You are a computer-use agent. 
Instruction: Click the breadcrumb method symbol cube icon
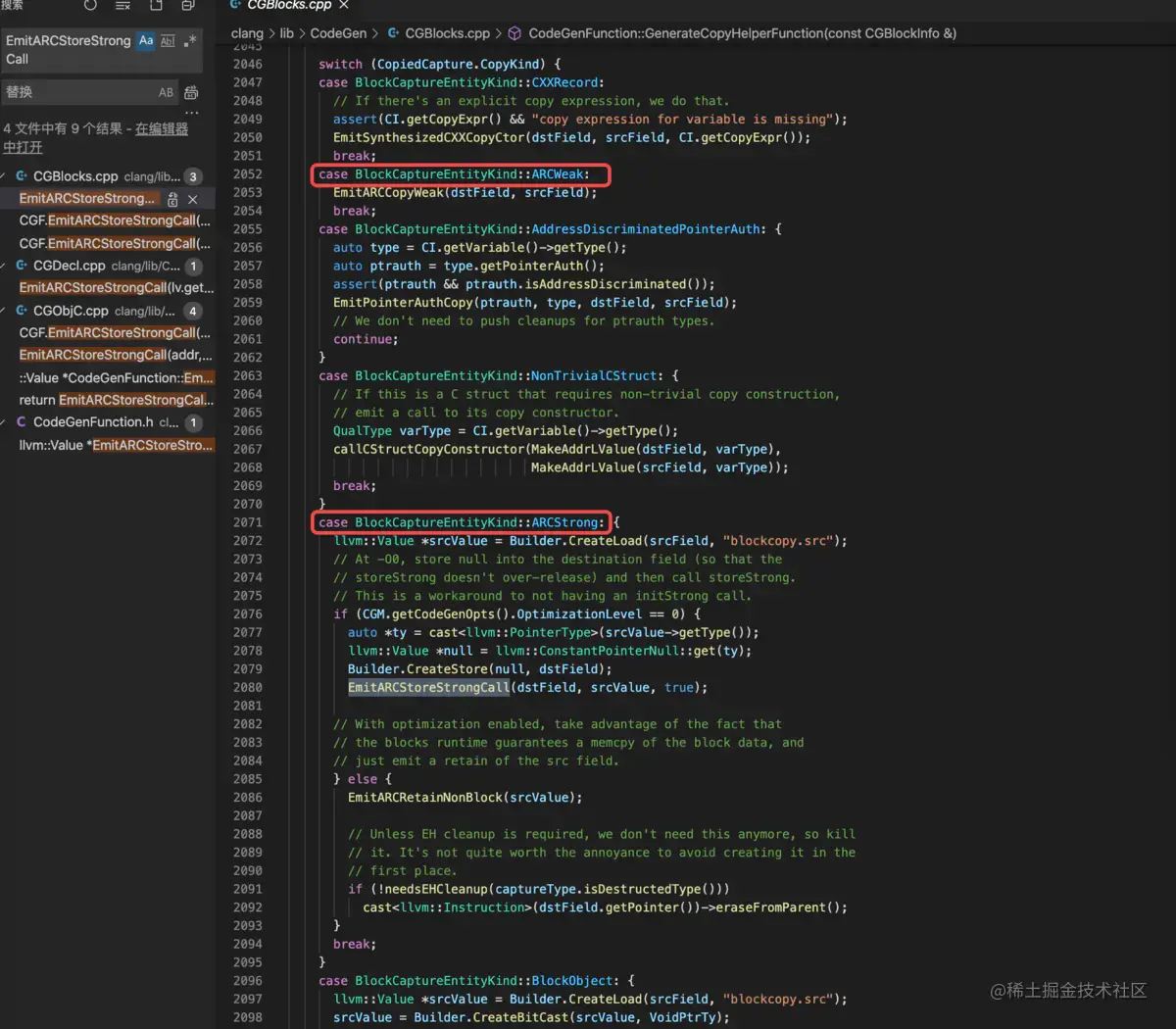coord(514,33)
